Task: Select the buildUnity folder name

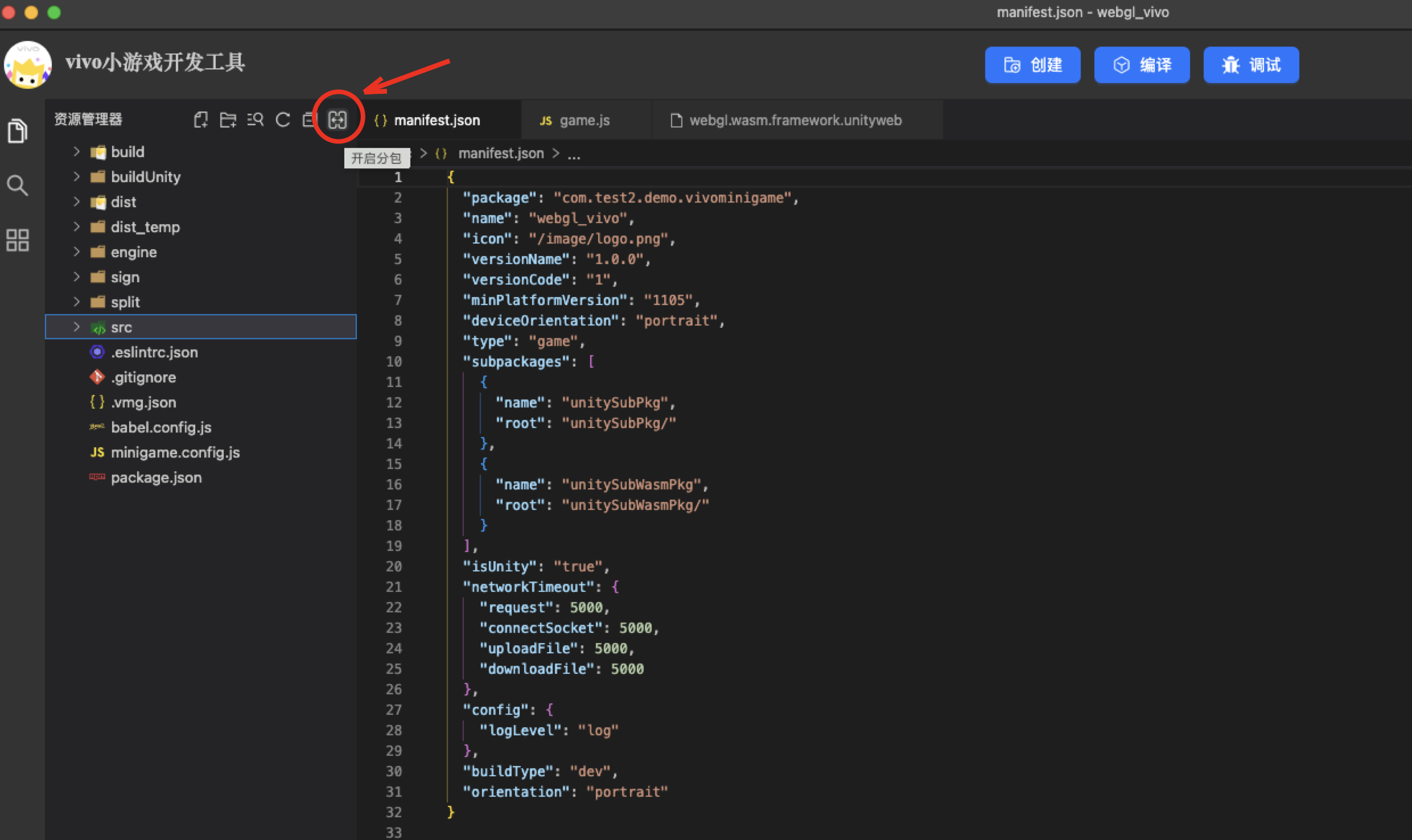Action: [146, 177]
